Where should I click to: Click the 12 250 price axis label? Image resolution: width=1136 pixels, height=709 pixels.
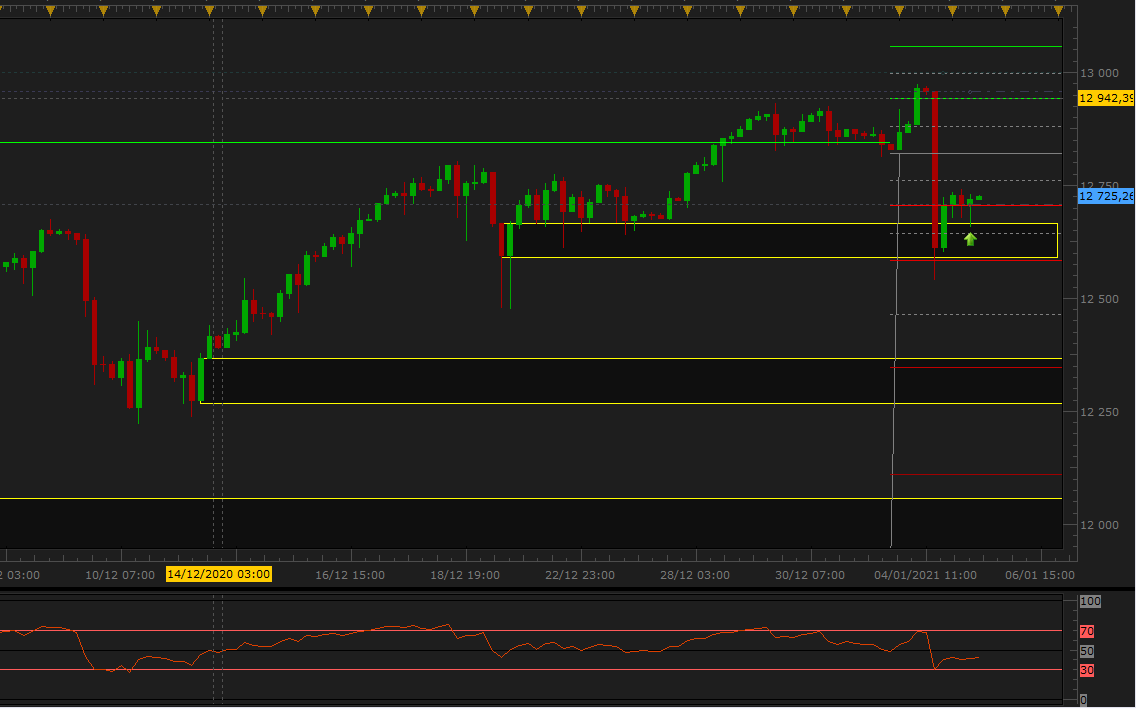pos(1099,412)
